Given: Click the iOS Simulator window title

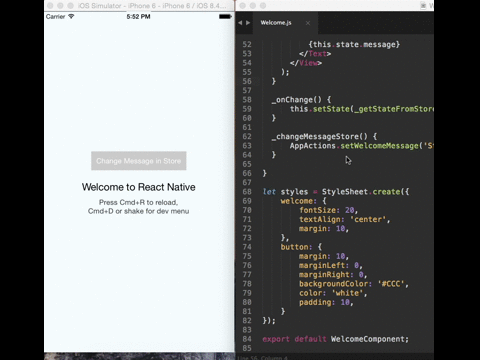Looking at the screenshot, I should (152, 6).
